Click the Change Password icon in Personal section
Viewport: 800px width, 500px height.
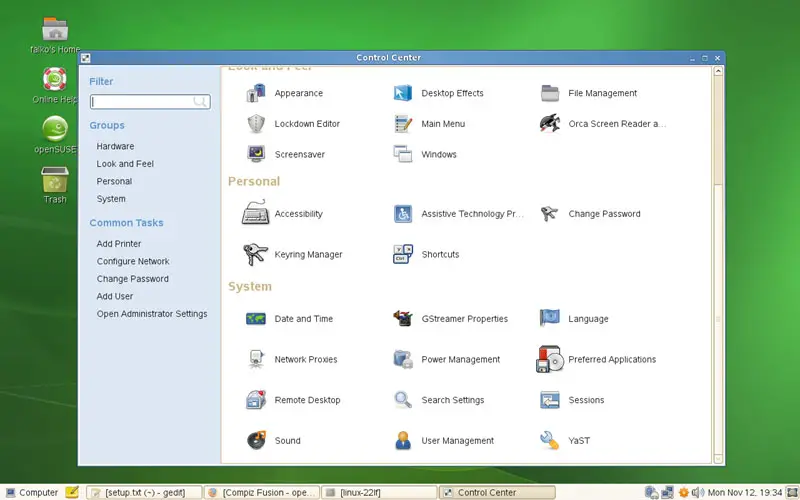(549, 214)
